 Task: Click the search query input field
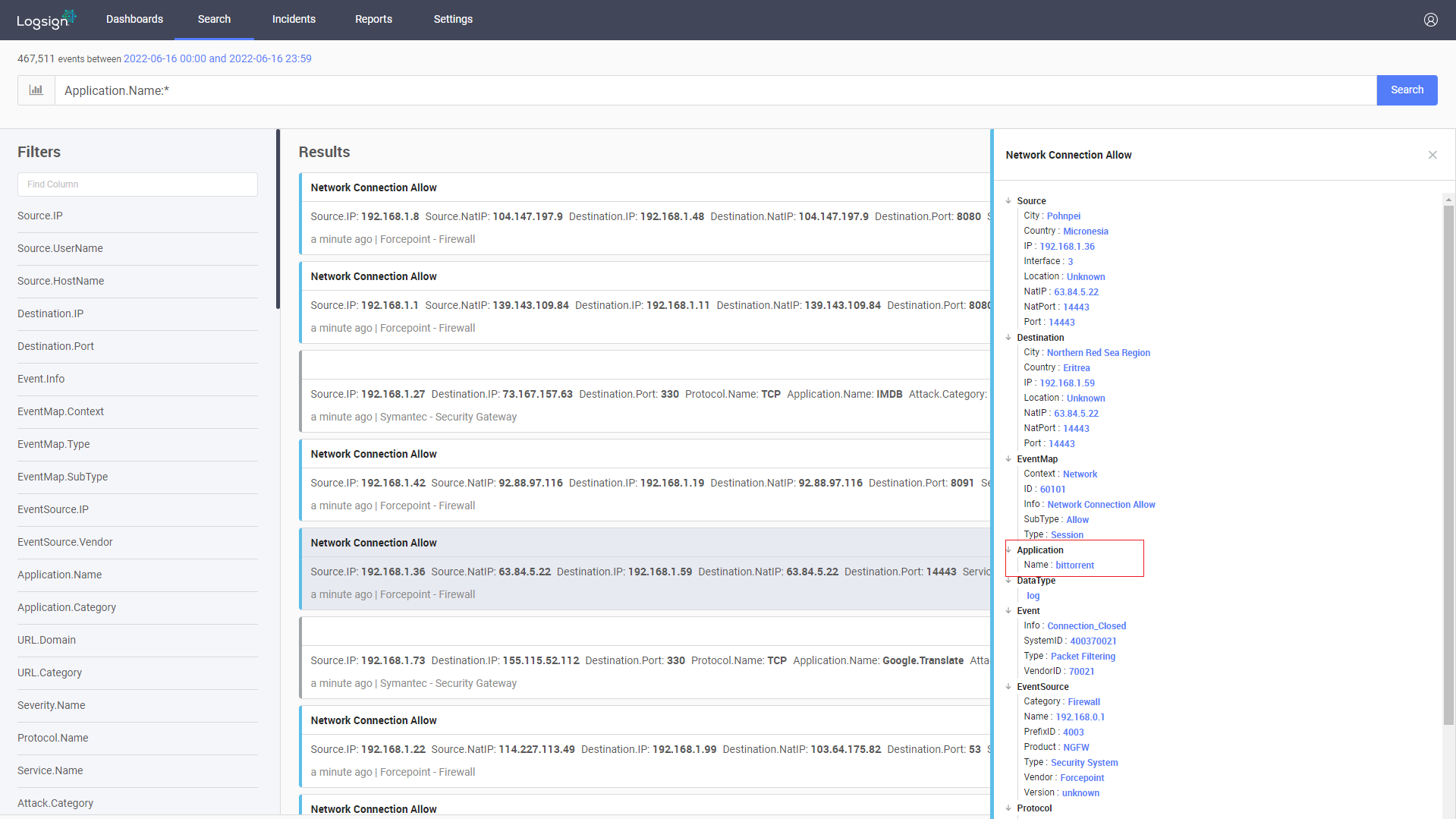pos(715,90)
